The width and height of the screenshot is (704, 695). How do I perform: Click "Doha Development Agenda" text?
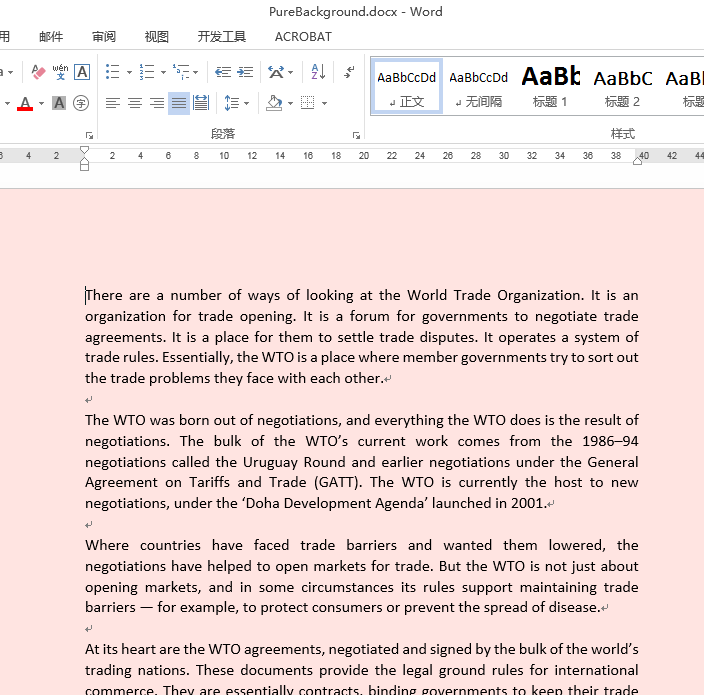point(335,504)
